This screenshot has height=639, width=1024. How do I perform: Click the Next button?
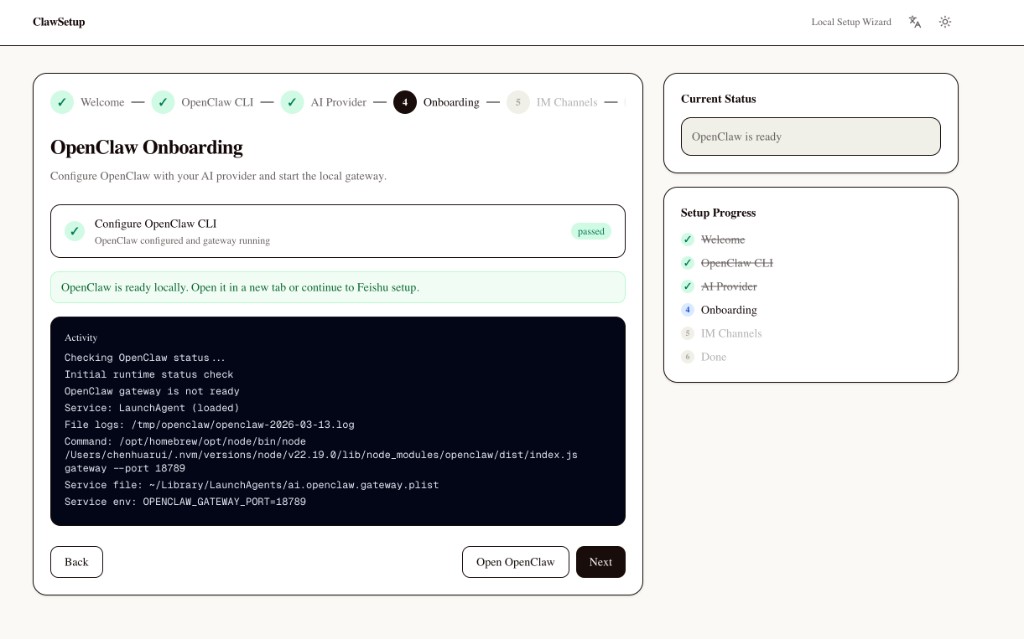coord(601,562)
